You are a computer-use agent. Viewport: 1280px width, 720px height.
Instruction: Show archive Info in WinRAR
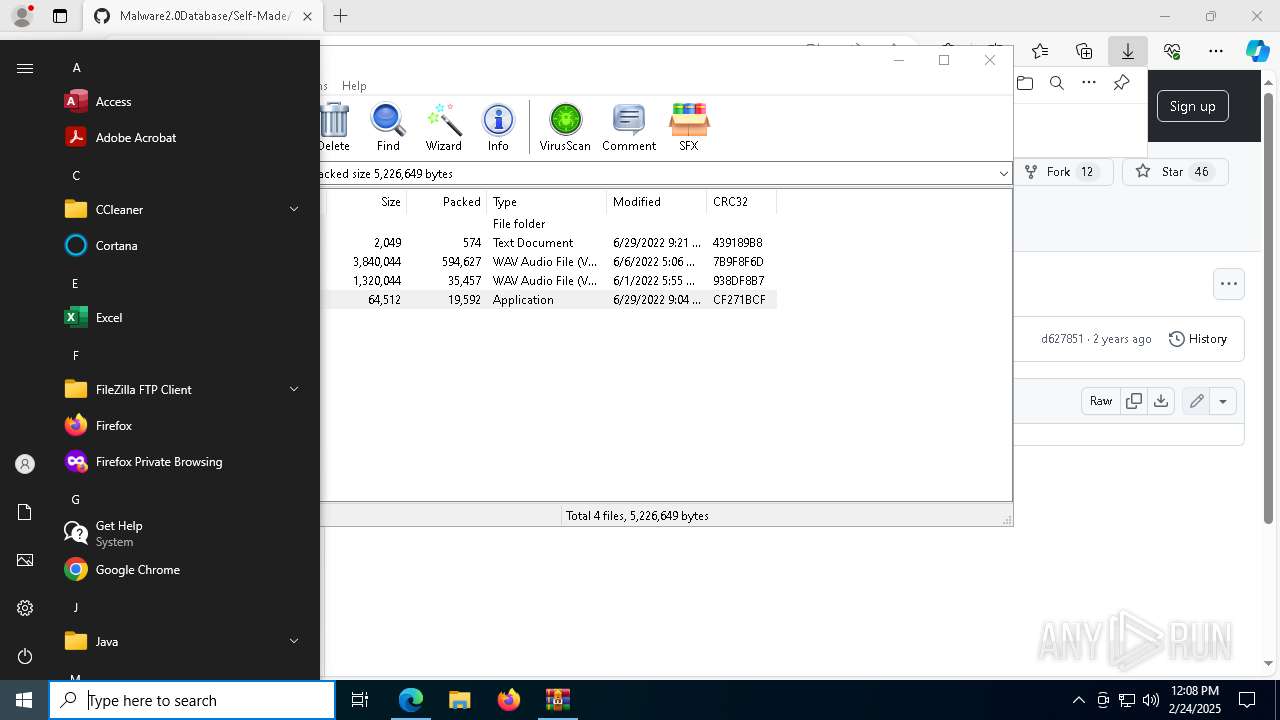(498, 127)
